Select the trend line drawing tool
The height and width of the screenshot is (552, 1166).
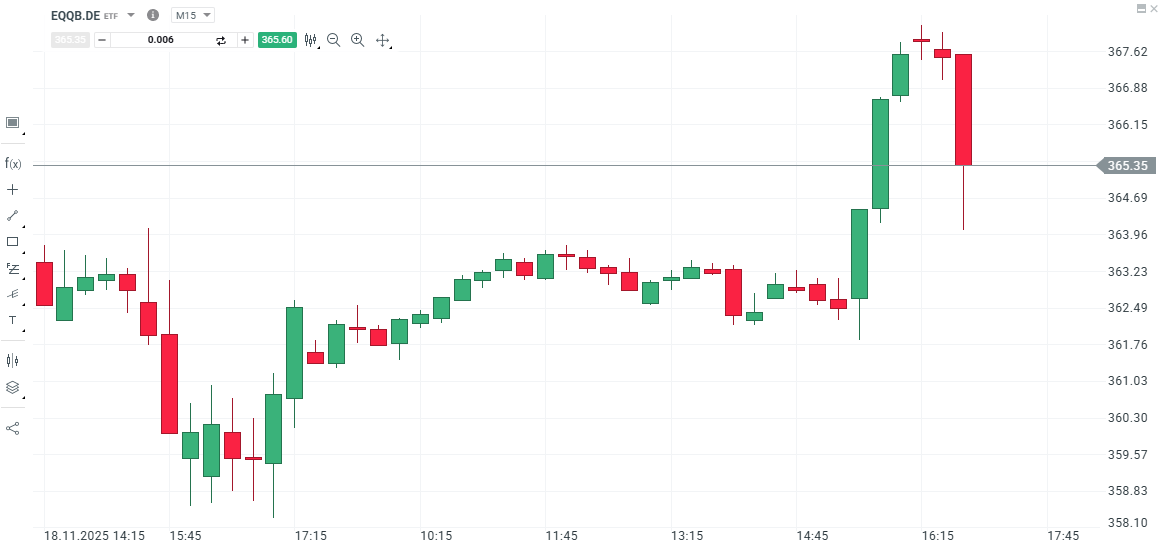tap(13, 215)
